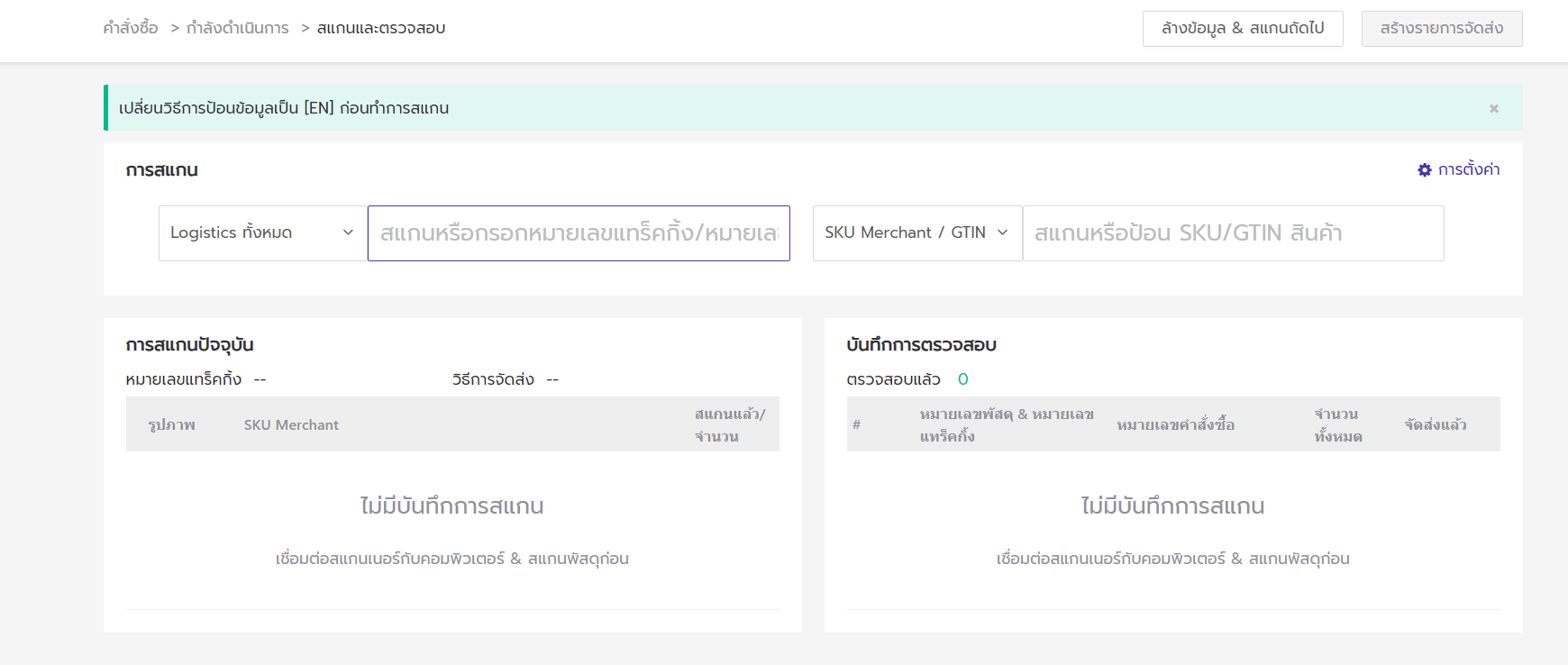Focus the tracking number scan input field
Screen dimensions: 1568x665
point(579,233)
